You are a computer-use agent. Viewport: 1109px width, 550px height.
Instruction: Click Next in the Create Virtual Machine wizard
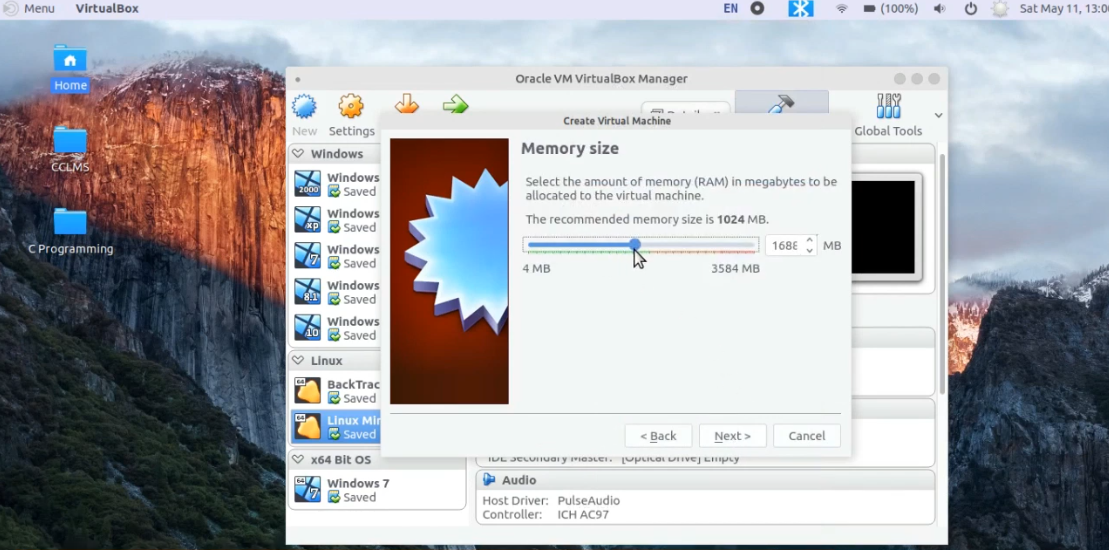click(733, 435)
